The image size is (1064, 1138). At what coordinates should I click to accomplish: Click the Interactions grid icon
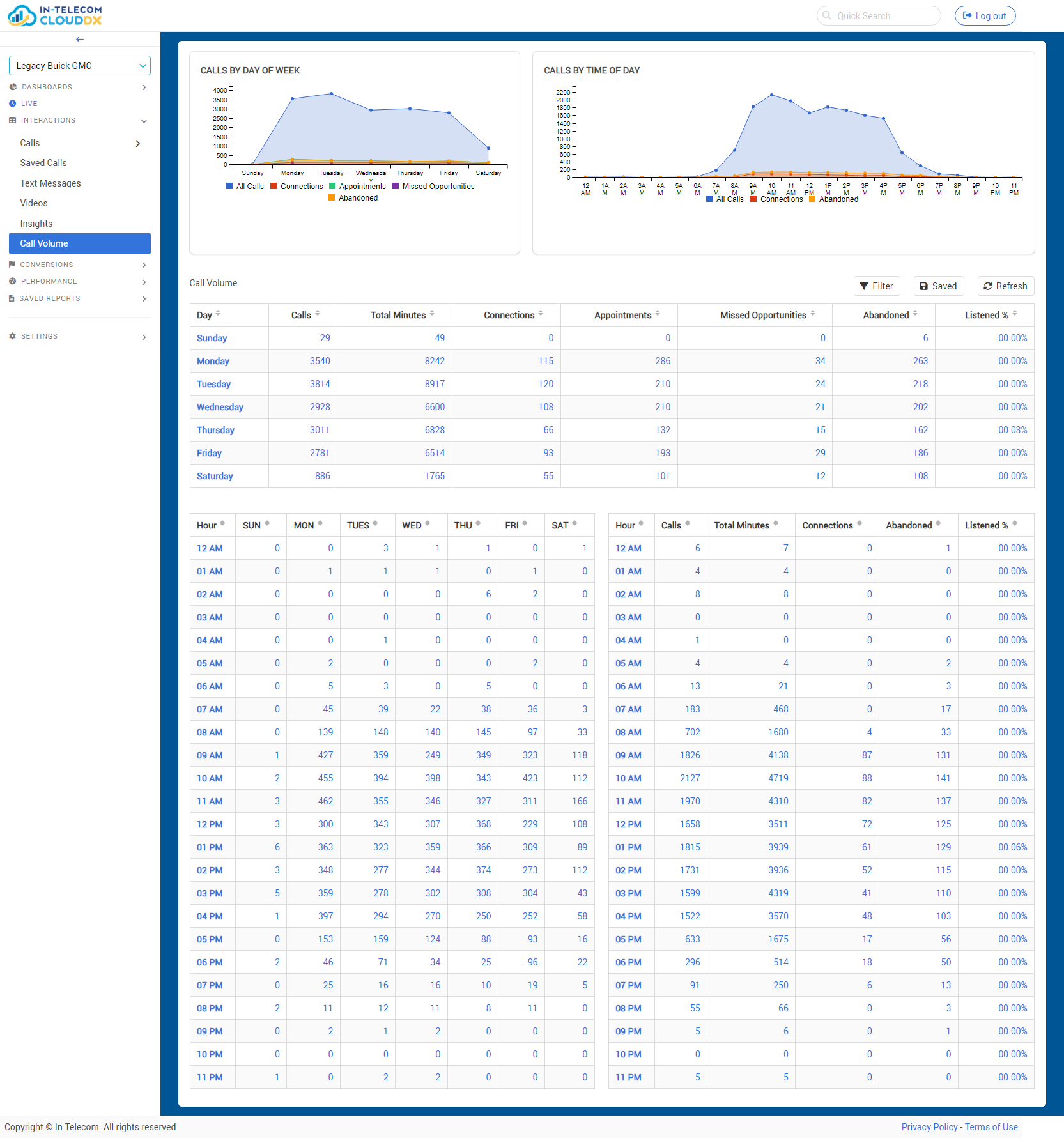coord(12,120)
